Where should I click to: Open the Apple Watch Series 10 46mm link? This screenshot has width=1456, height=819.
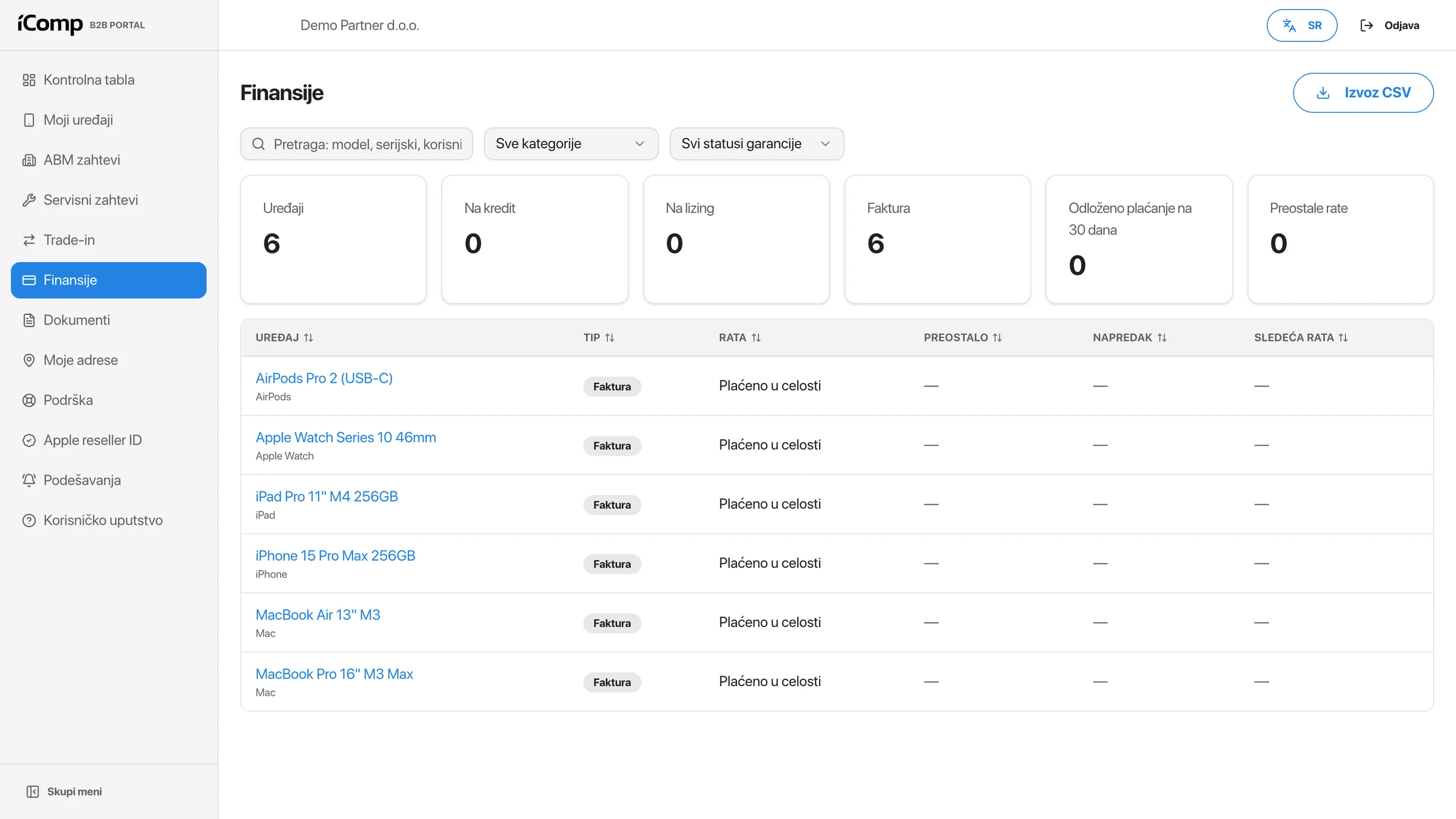coord(346,437)
